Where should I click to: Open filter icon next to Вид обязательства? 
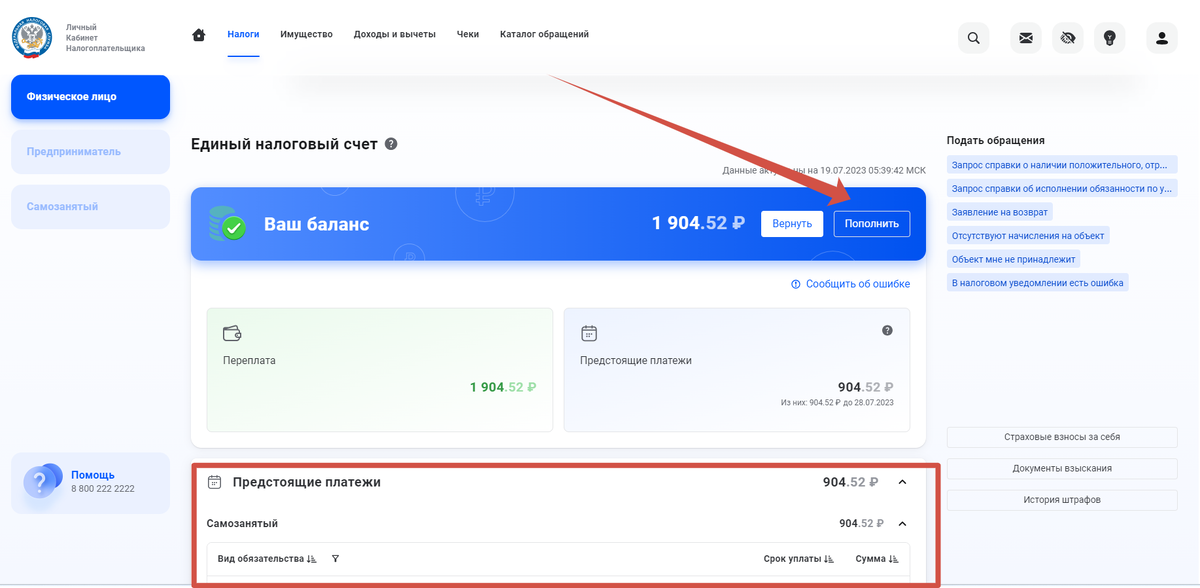335,559
